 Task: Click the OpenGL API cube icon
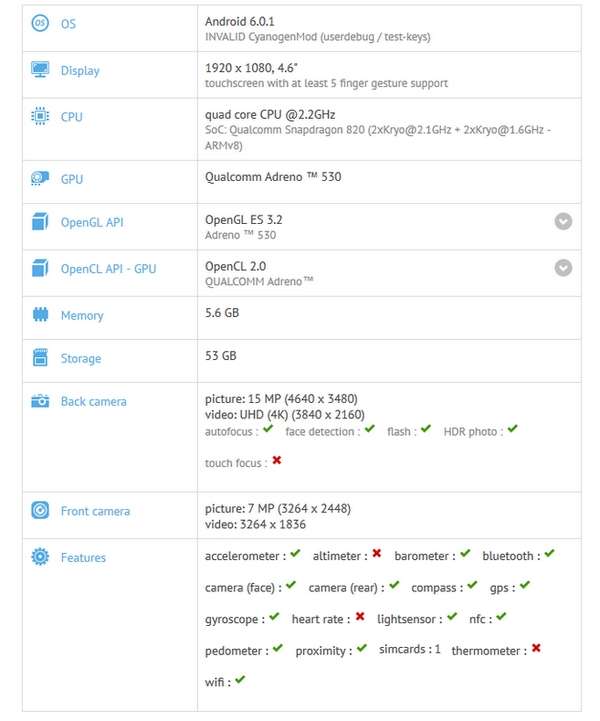coord(40,221)
